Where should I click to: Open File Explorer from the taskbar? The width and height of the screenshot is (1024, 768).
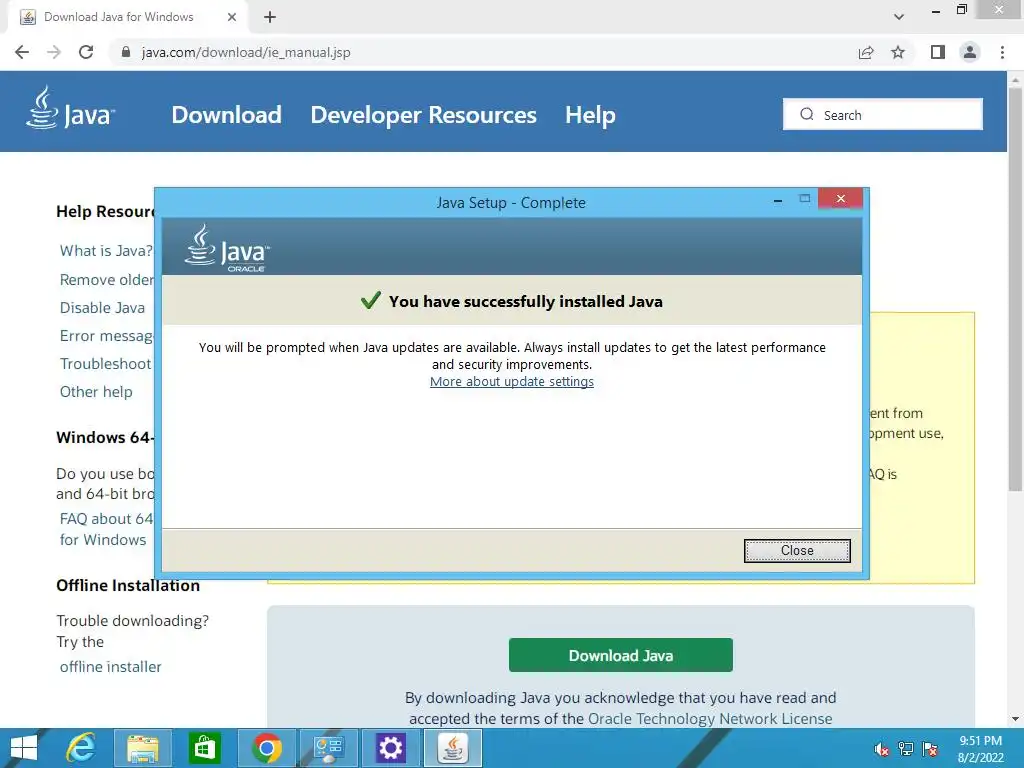pos(142,748)
